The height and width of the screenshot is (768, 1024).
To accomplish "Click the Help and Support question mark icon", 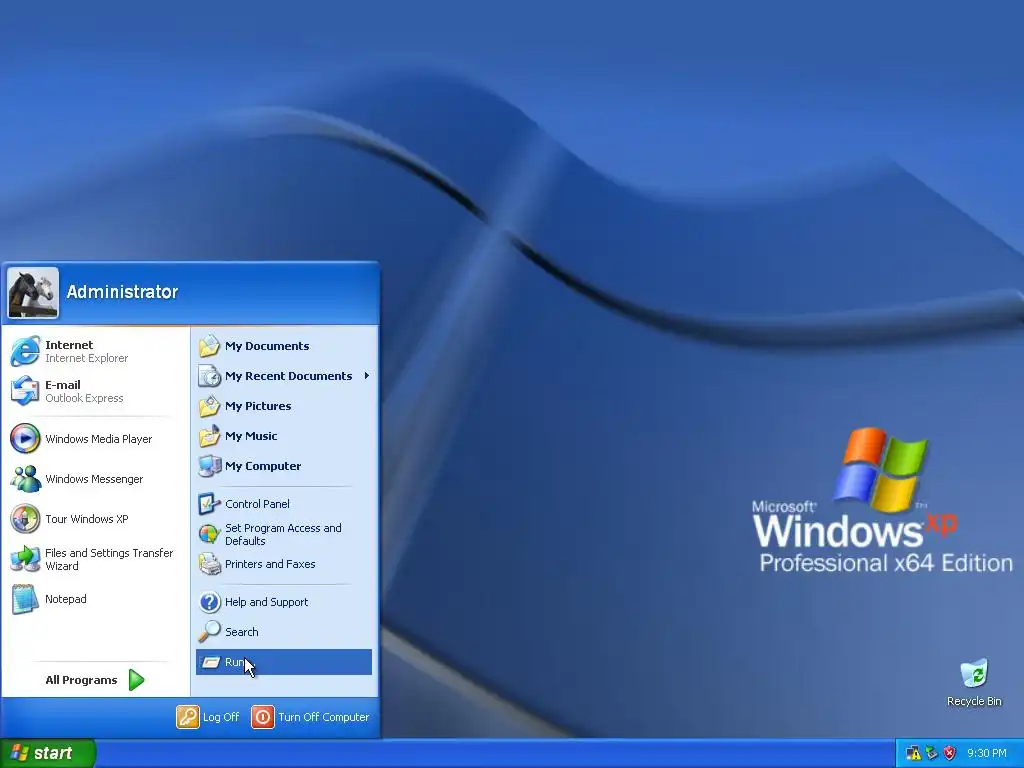I will [210, 602].
